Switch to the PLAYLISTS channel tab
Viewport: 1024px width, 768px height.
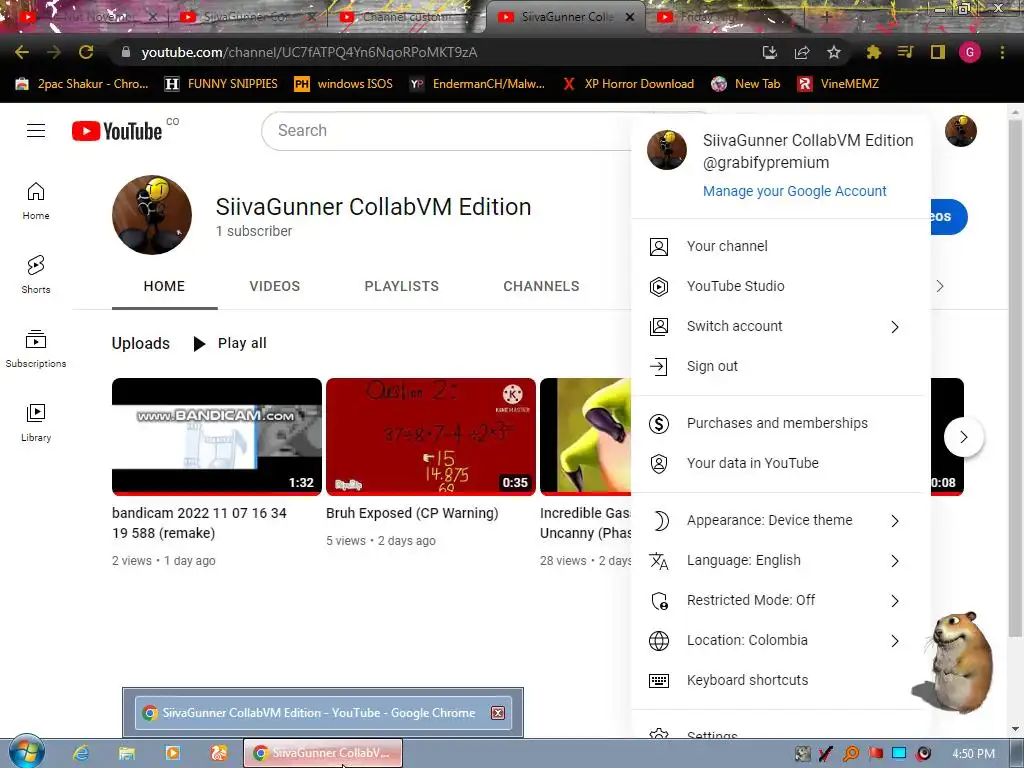402,286
